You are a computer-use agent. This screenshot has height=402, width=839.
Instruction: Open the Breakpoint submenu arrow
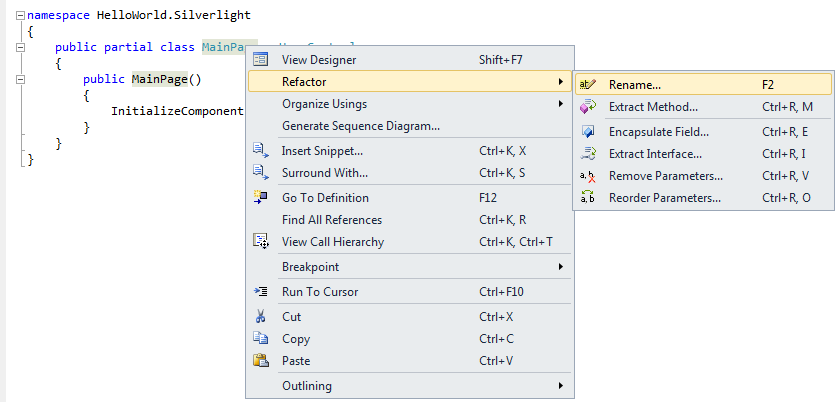(560, 266)
